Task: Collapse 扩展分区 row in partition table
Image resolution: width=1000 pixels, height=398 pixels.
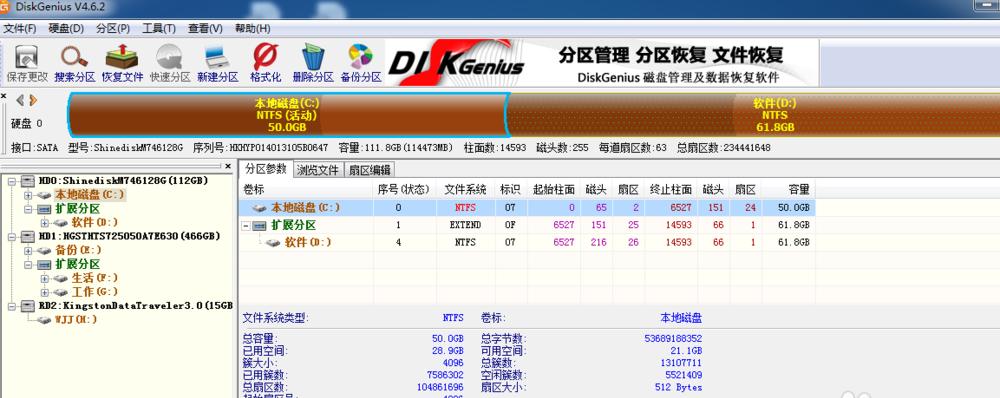Action: 246,226
